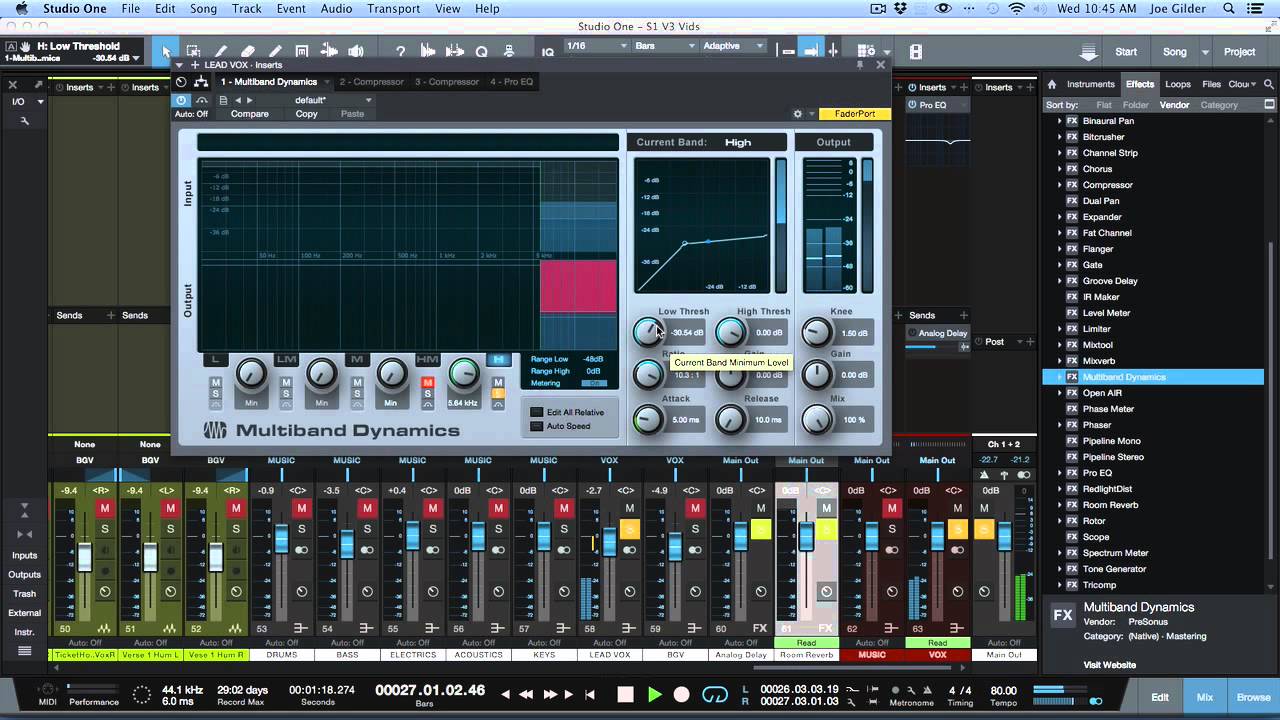Screen dimensions: 1280x720
Task: Click the Compare button
Action: (x=249, y=114)
